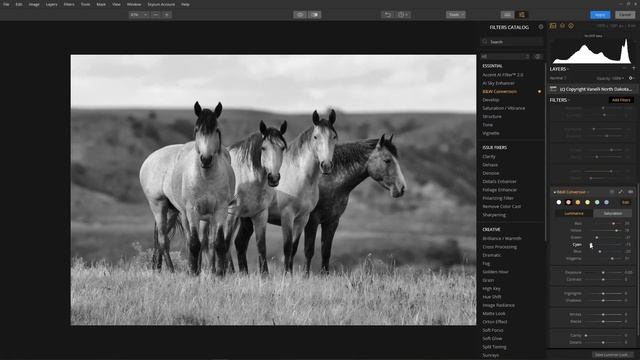Open the filter category dropdown below search
The width and height of the screenshot is (640, 360).
[505, 56]
